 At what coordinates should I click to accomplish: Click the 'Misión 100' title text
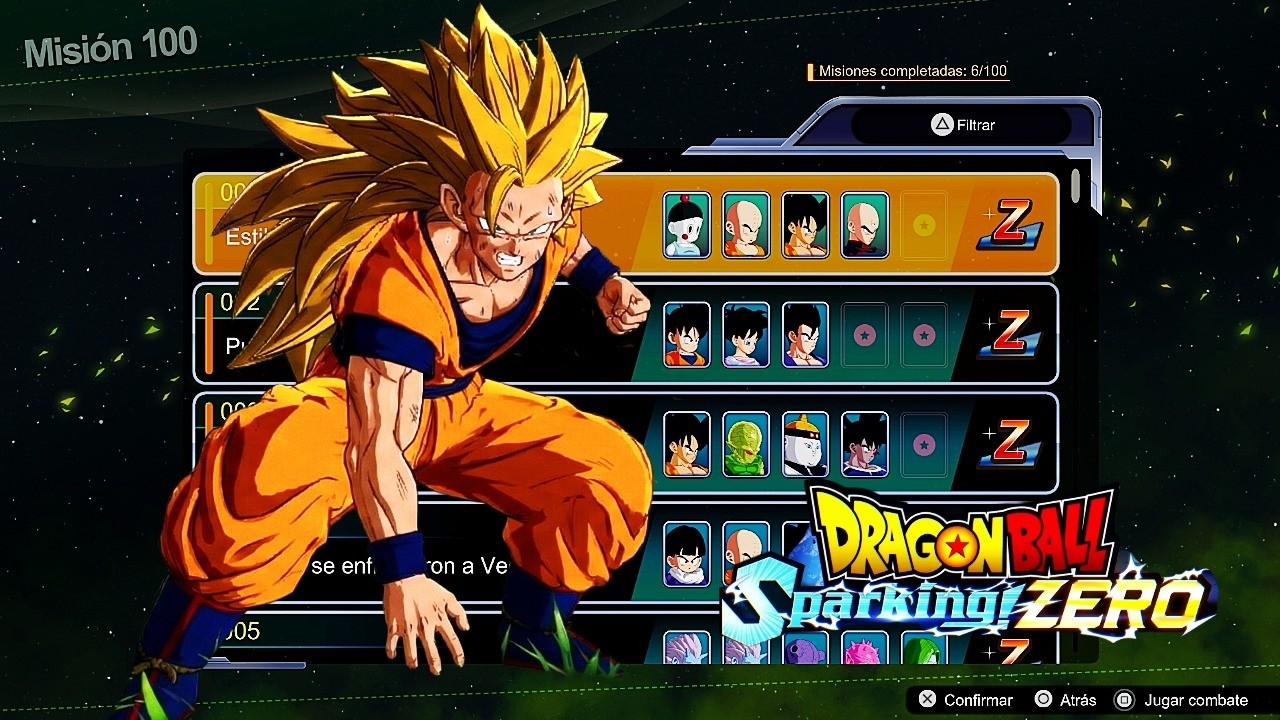(x=110, y=48)
